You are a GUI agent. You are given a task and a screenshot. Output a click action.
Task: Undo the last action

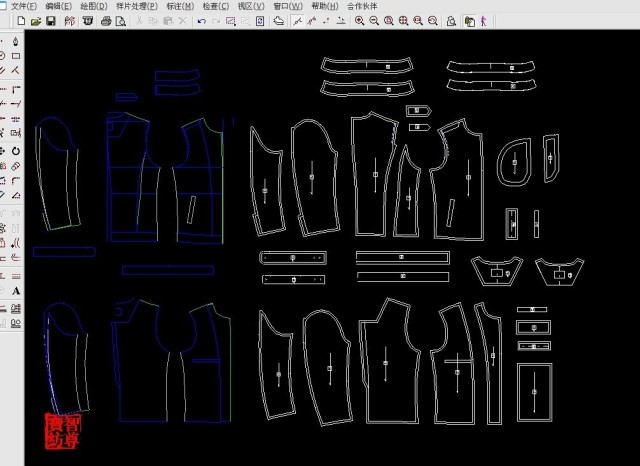click(201, 21)
